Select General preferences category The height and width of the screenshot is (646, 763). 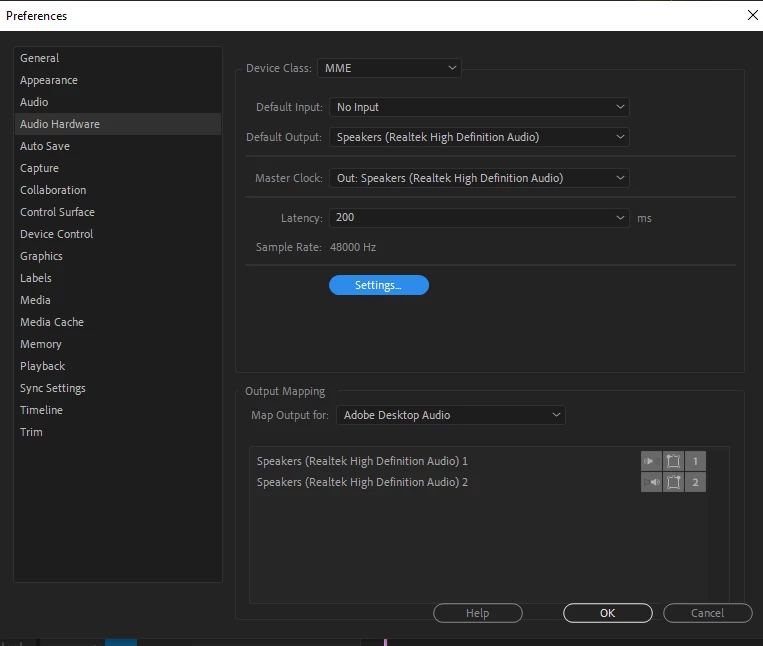pyautogui.click(x=118, y=58)
